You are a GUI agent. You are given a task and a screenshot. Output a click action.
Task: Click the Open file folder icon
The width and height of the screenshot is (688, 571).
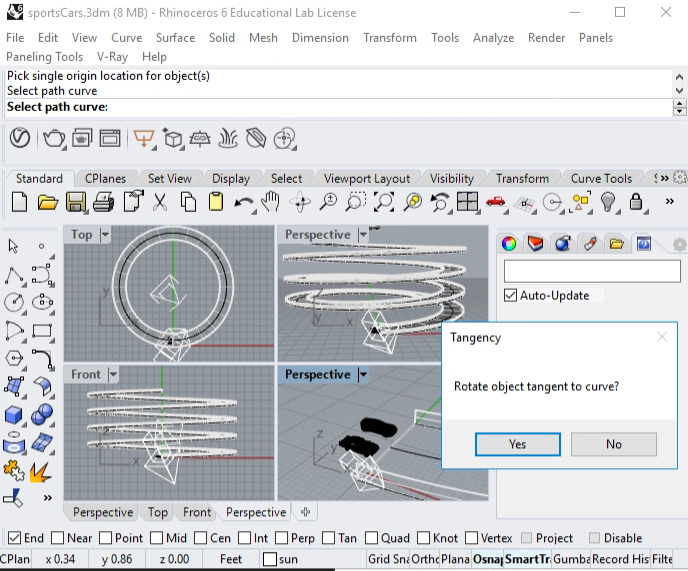pyautogui.click(x=47, y=202)
